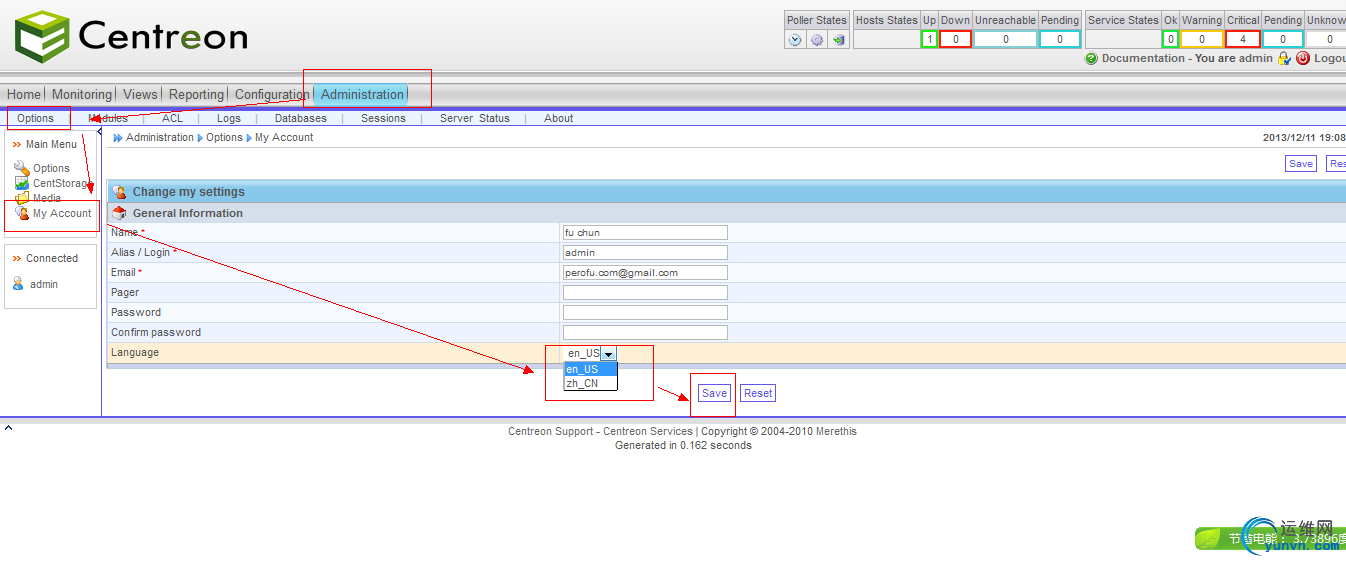Open the Language dropdown
Image resolution: width=1346 pixels, height=563 pixels.
tap(608, 353)
